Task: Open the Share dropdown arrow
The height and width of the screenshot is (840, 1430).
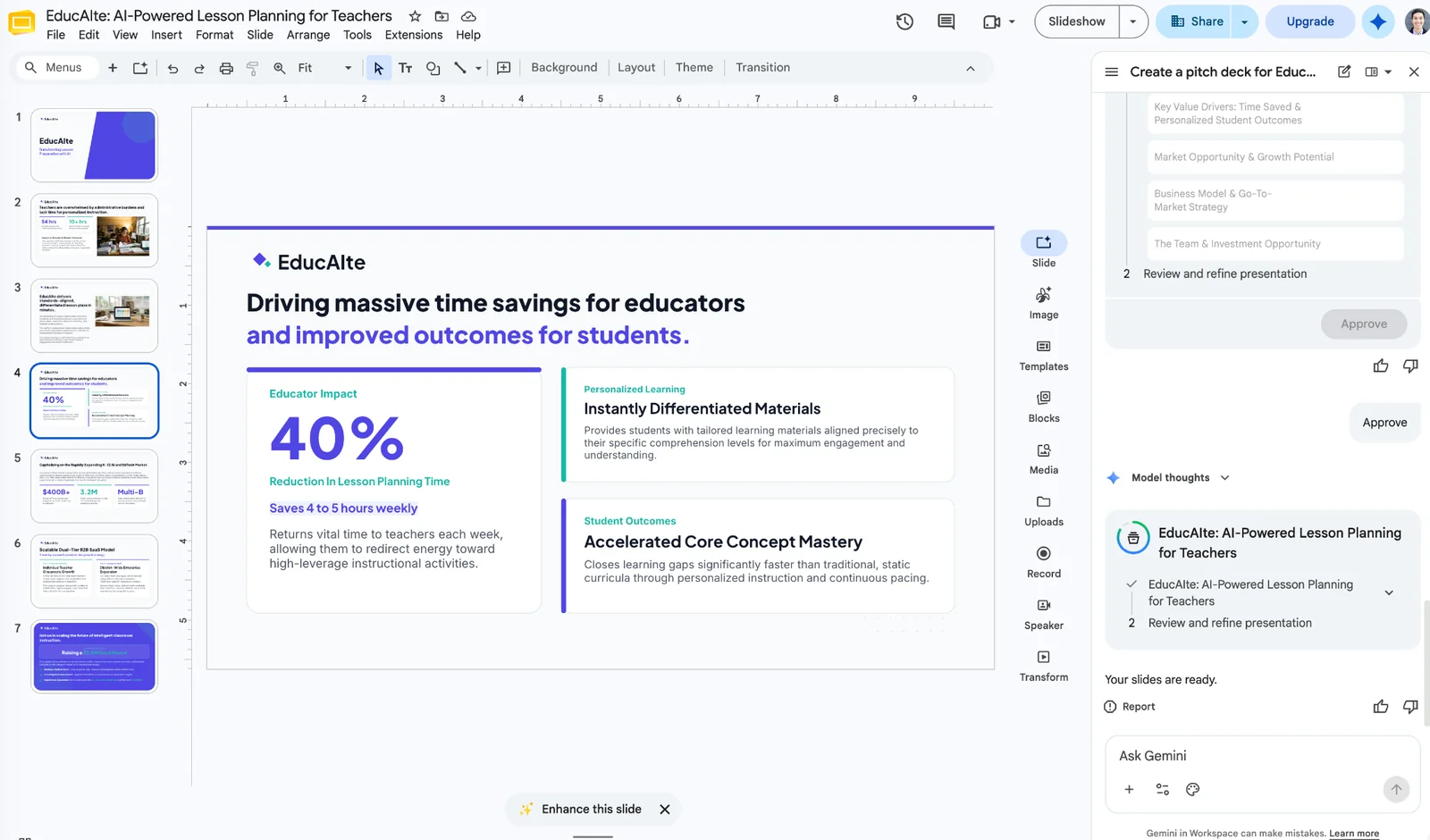Action: [x=1244, y=21]
